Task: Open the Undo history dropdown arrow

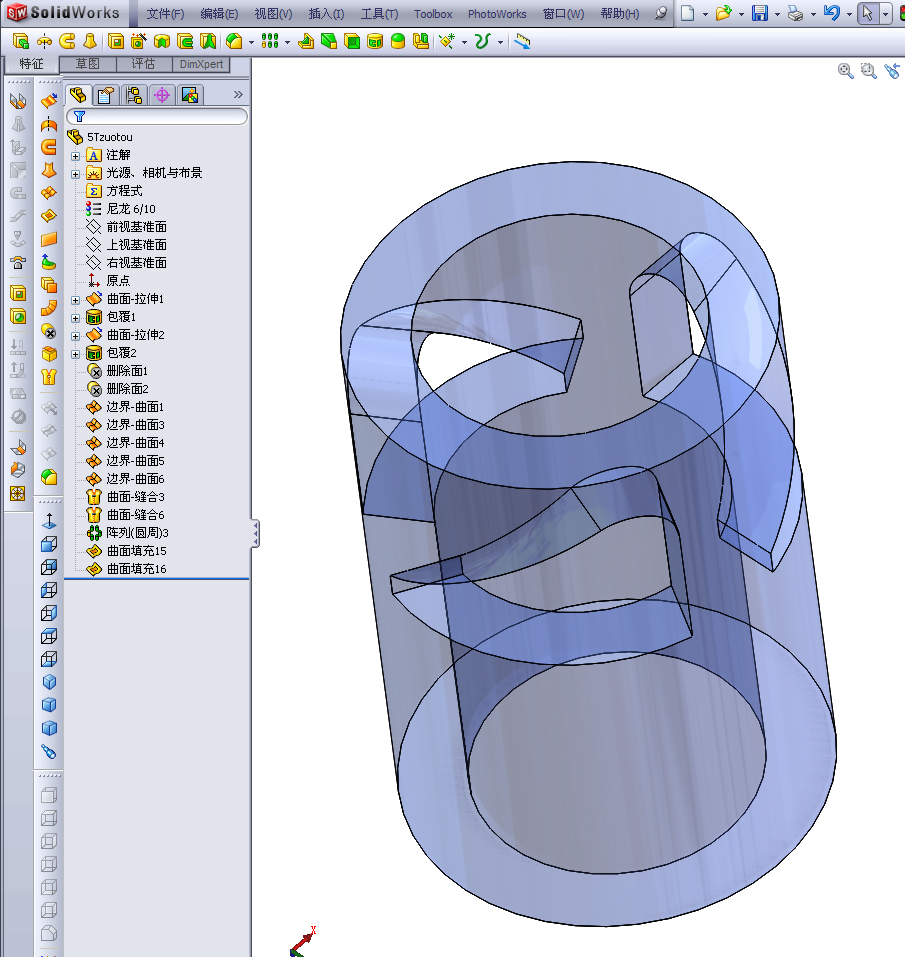Action: pos(849,14)
